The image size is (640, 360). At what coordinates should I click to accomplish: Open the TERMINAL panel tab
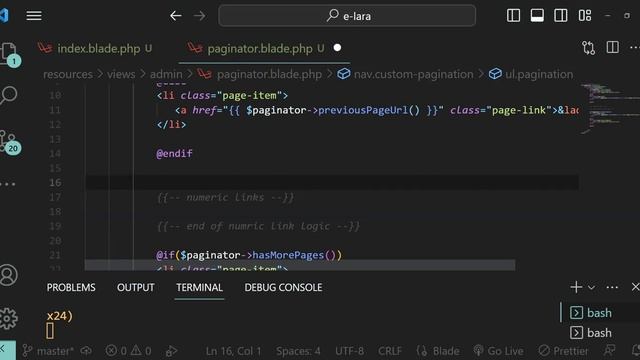coord(199,288)
